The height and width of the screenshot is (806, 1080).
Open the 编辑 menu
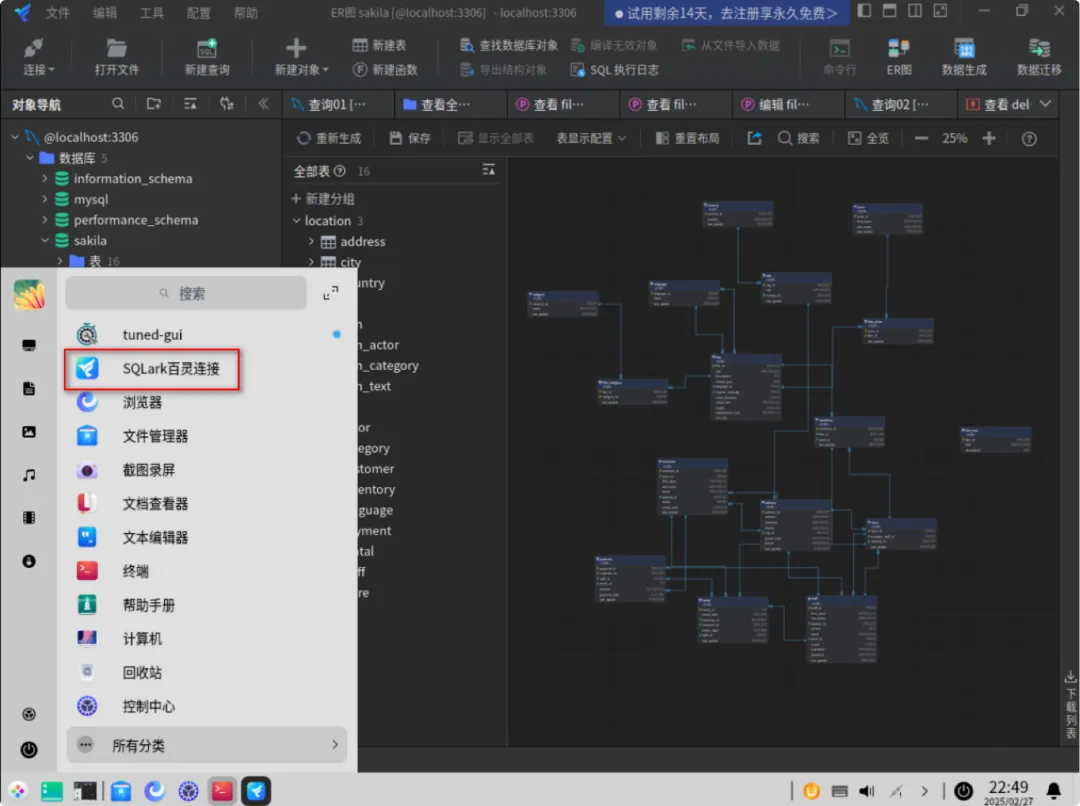pos(105,12)
